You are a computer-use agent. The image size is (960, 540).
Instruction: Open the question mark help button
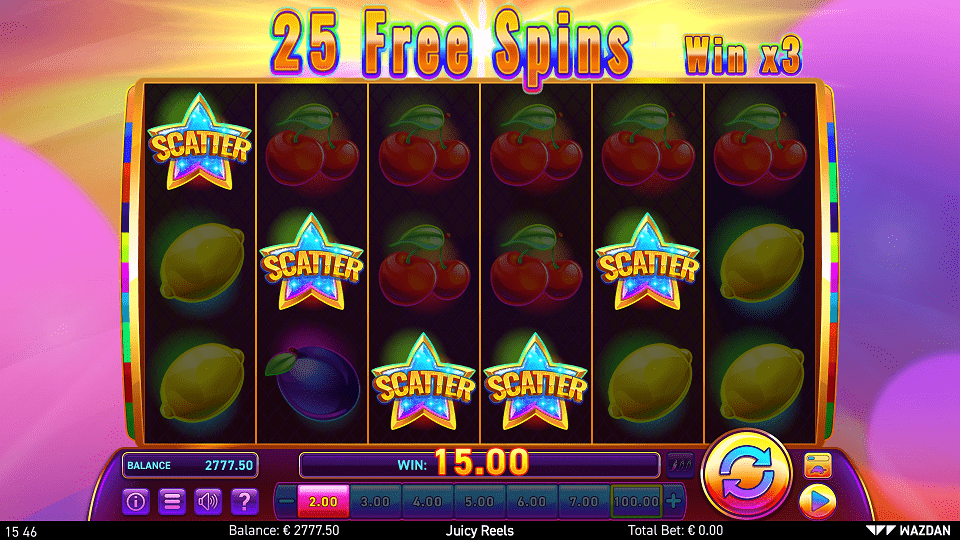point(244,501)
